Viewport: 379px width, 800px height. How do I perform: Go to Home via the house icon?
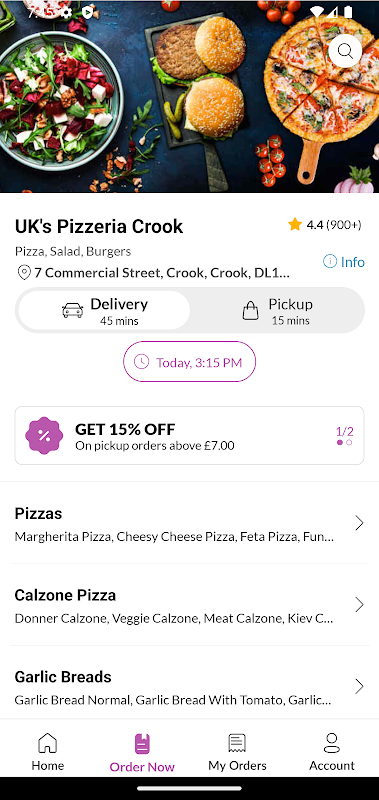(x=47, y=743)
